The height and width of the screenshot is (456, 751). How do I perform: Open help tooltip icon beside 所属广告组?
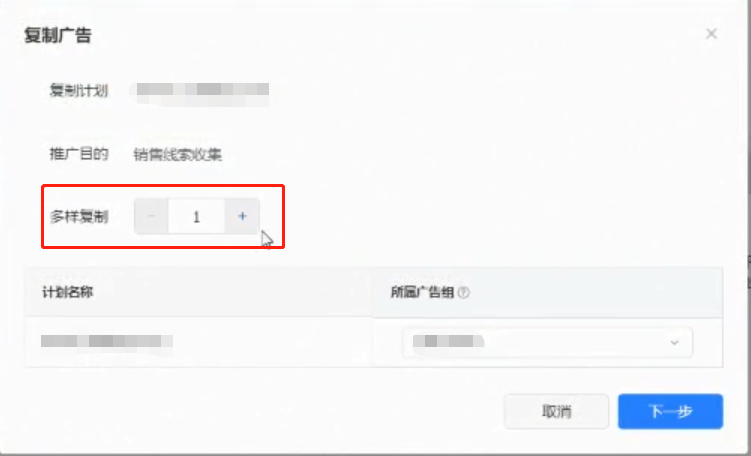pos(463,293)
